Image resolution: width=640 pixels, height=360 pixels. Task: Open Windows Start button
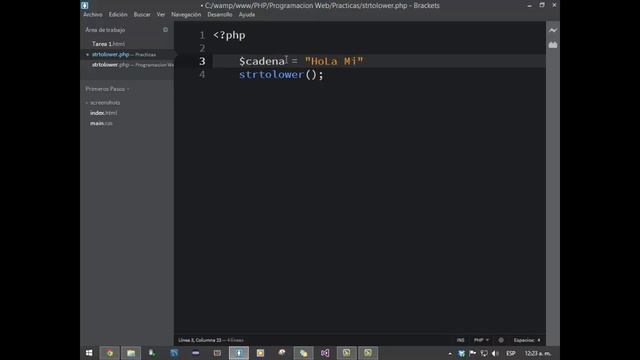(x=89, y=353)
